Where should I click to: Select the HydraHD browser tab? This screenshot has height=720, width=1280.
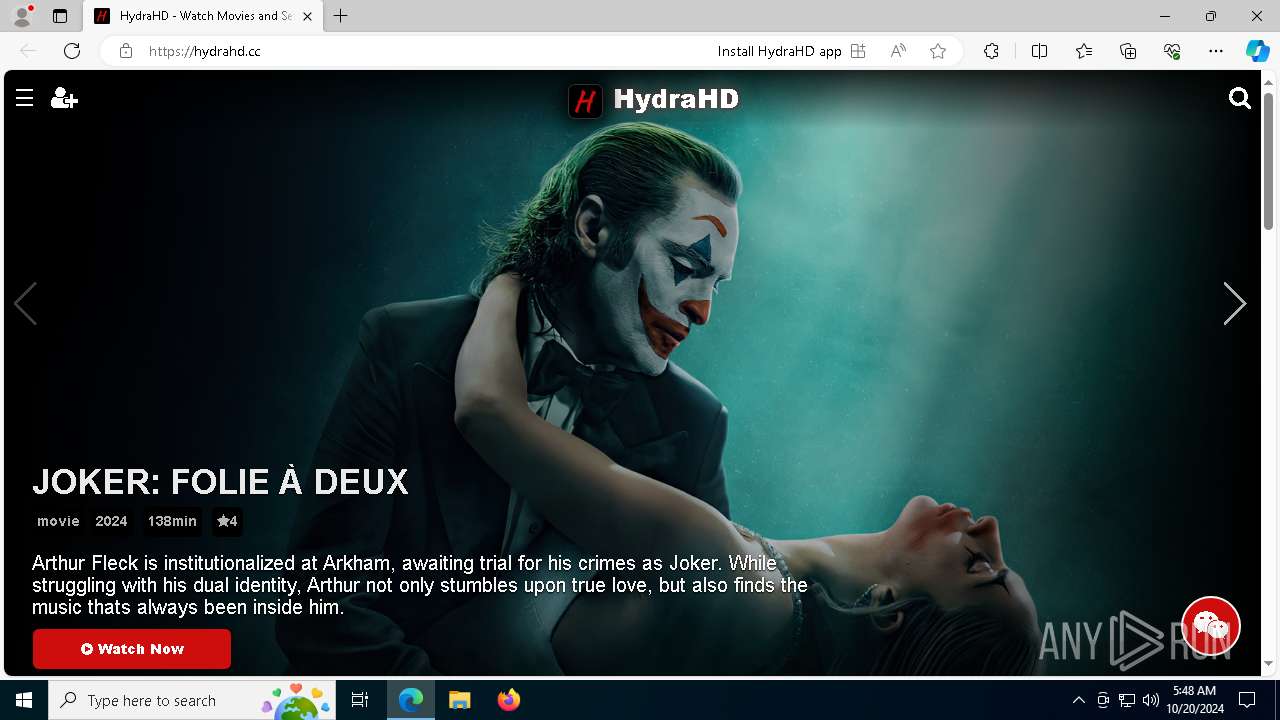pyautogui.click(x=203, y=16)
